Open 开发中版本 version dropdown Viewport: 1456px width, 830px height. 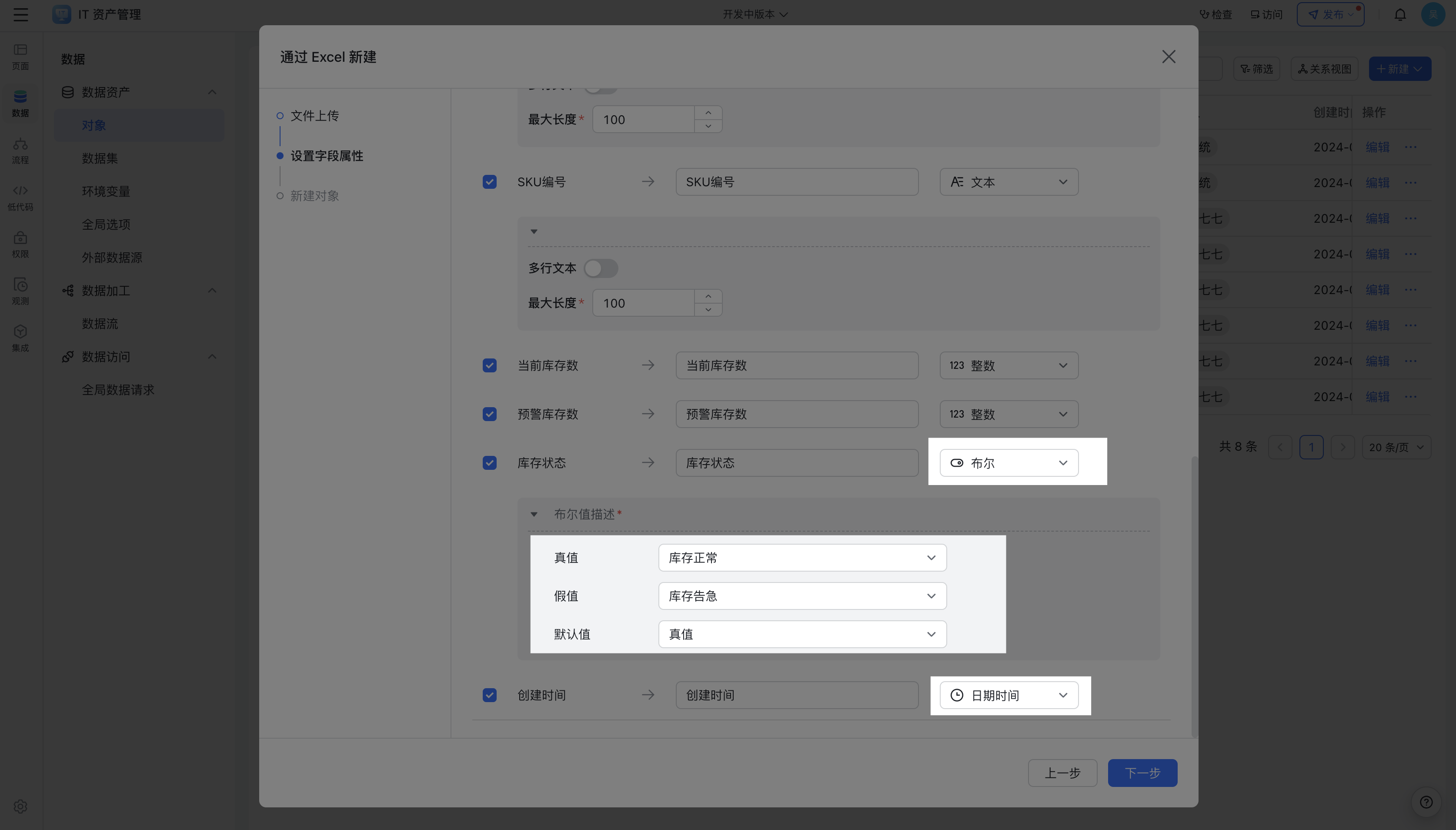[x=755, y=14]
